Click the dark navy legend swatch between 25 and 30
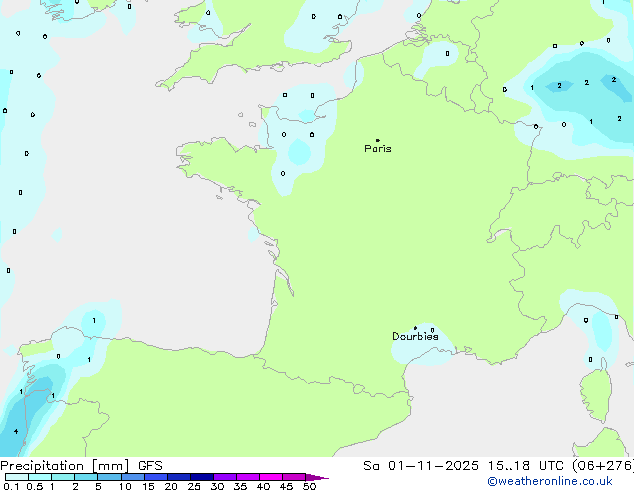Image resolution: width=634 pixels, height=490 pixels. click(x=202, y=477)
